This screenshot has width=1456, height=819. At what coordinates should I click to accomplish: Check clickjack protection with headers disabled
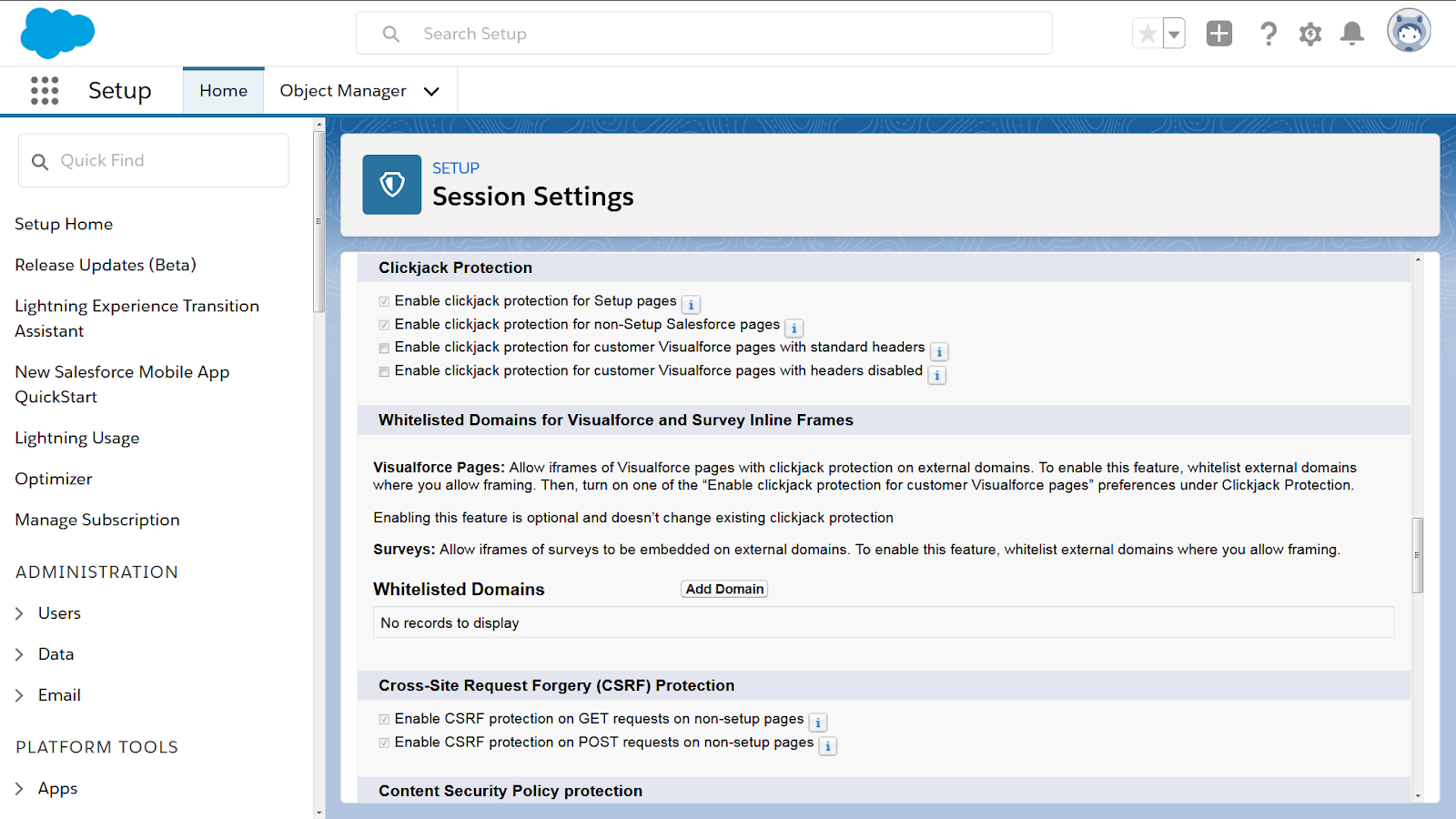[x=384, y=372]
